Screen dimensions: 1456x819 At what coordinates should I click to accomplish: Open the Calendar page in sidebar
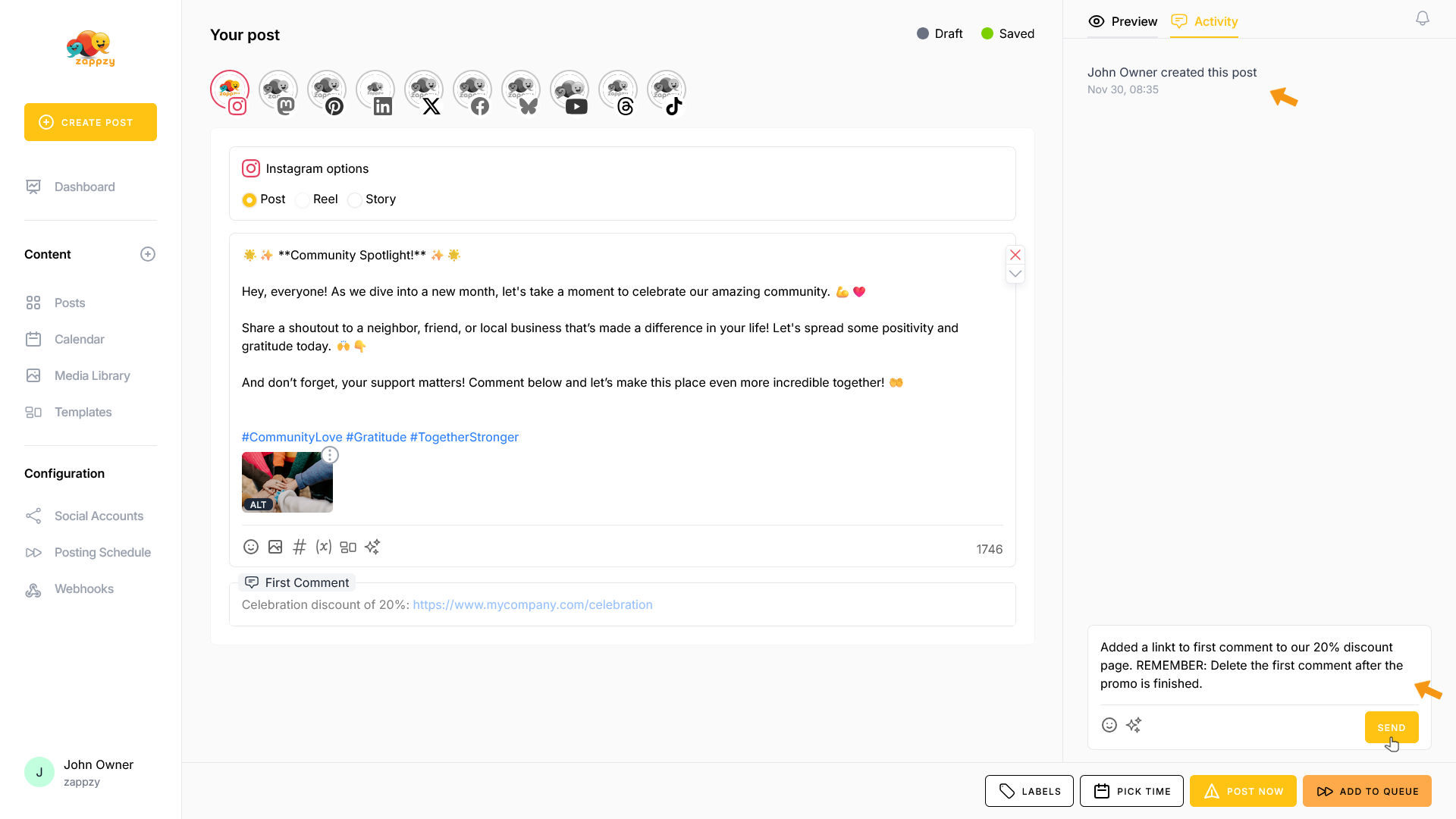(x=79, y=340)
